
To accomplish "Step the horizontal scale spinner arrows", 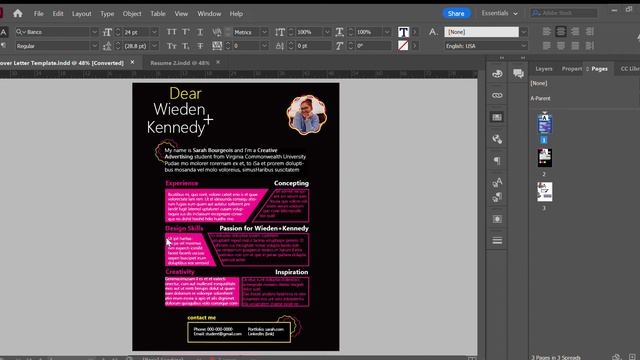I will 351,32.
